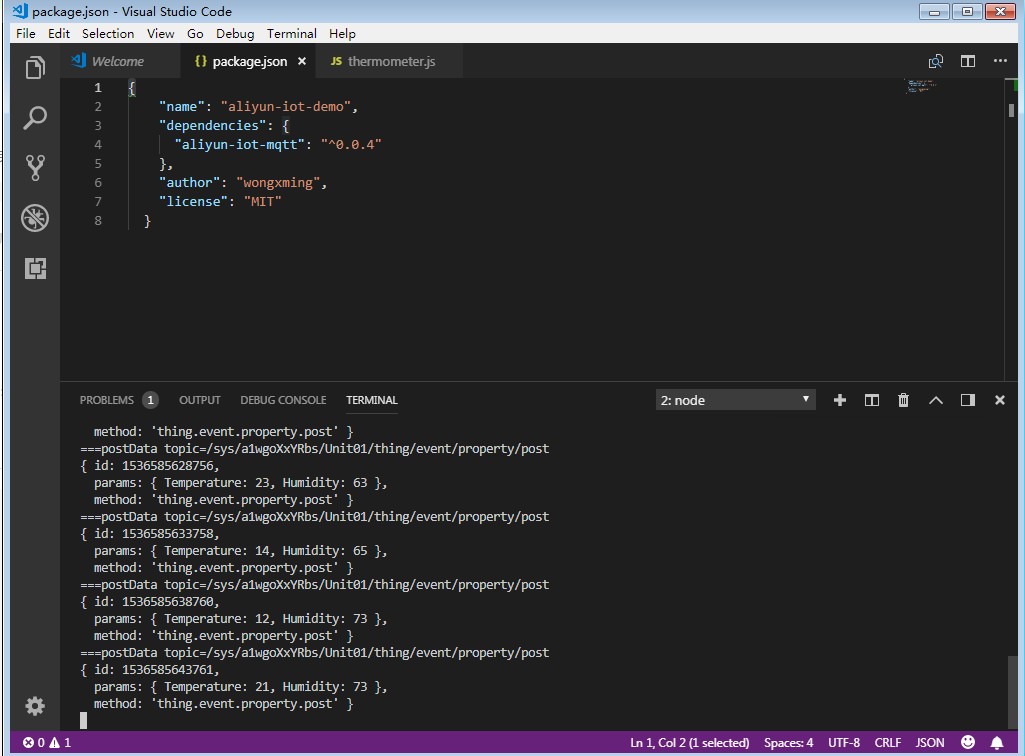Click the errors count in status bar
The width and height of the screenshot is (1025, 756).
(x=34, y=743)
